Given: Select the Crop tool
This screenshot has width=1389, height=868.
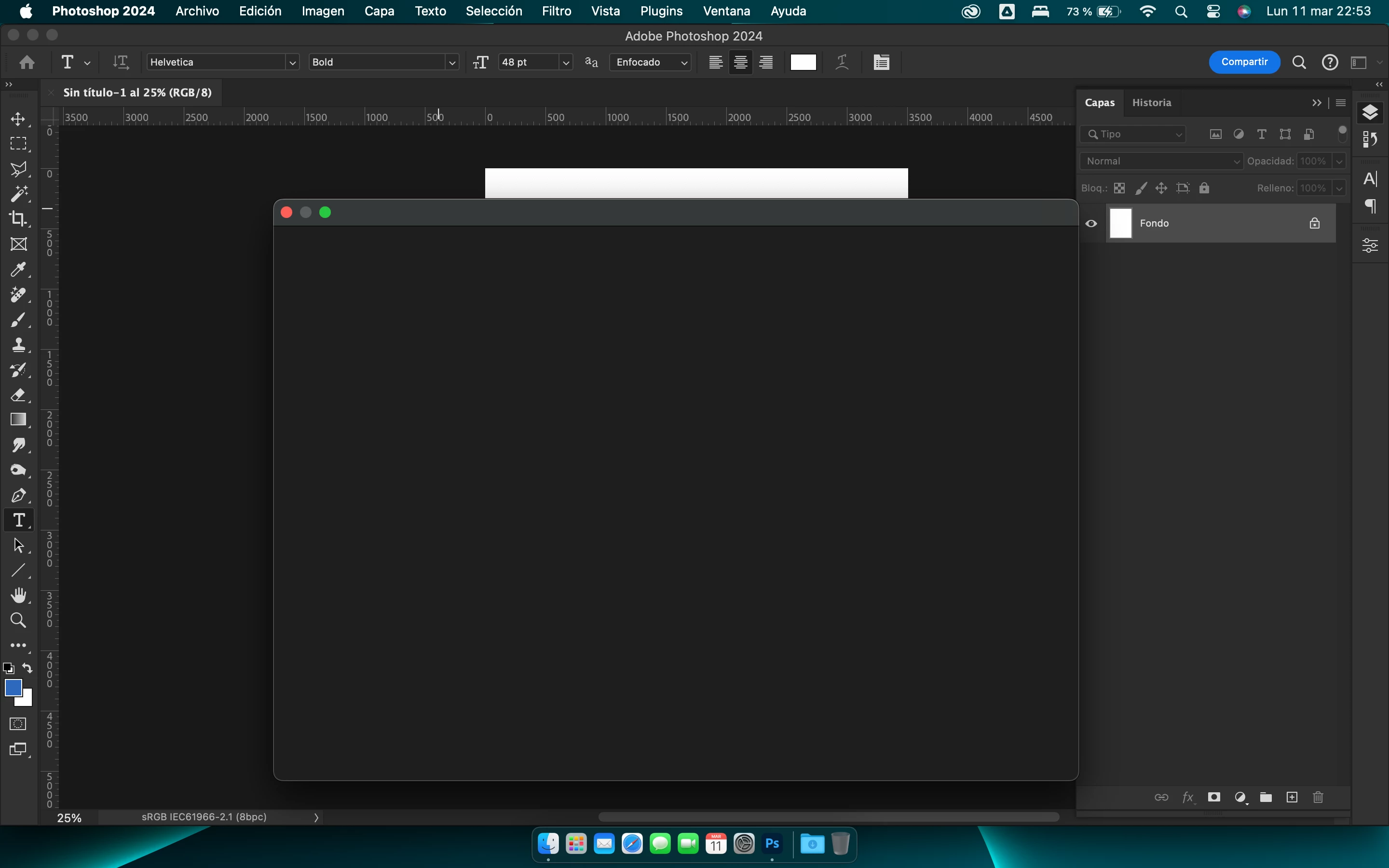Looking at the screenshot, I should [18, 219].
